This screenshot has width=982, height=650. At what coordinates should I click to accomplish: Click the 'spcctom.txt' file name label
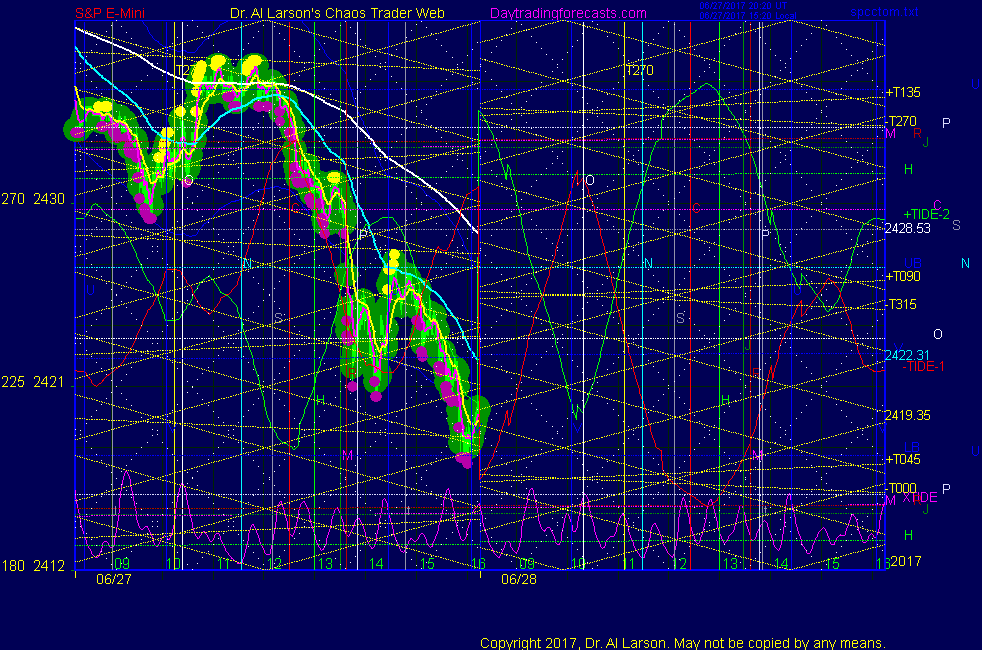tap(884, 11)
